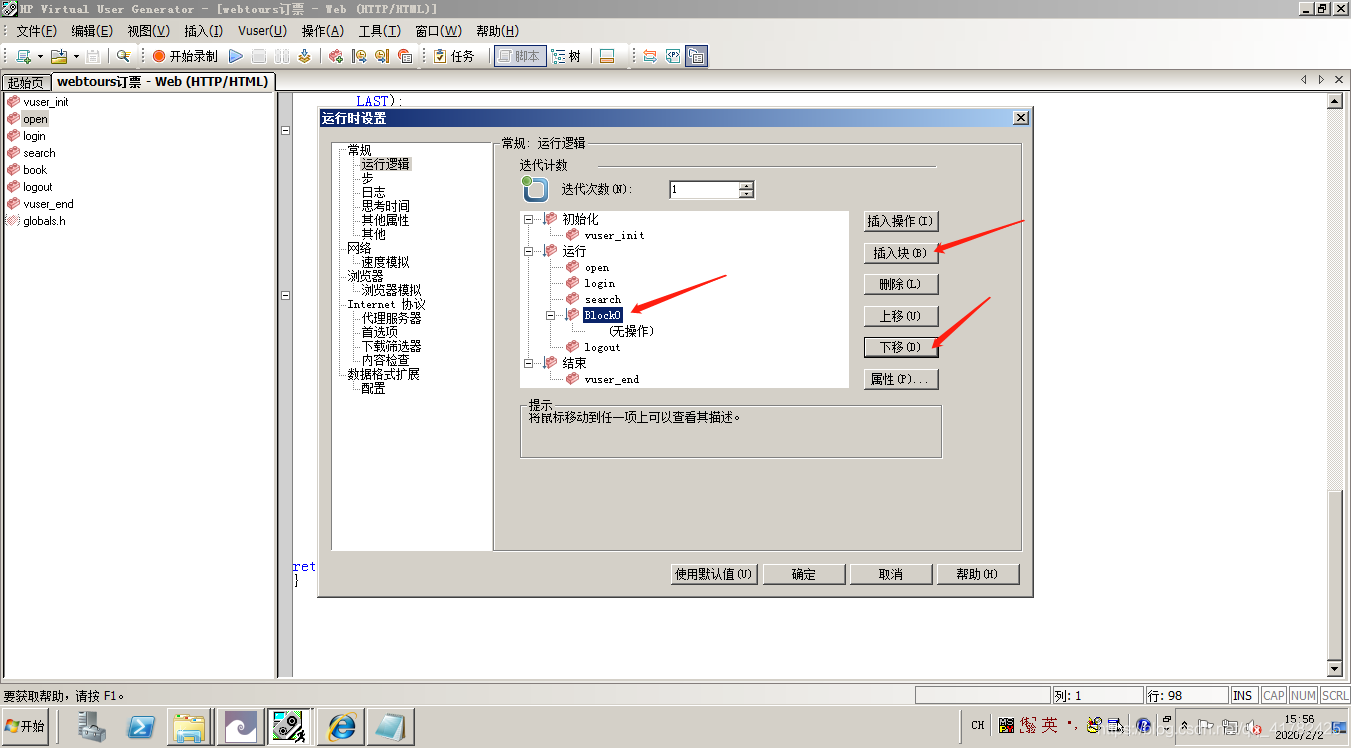Click the 插入块(B) button
Viewport: 1351px width, 748px height.
pos(901,253)
